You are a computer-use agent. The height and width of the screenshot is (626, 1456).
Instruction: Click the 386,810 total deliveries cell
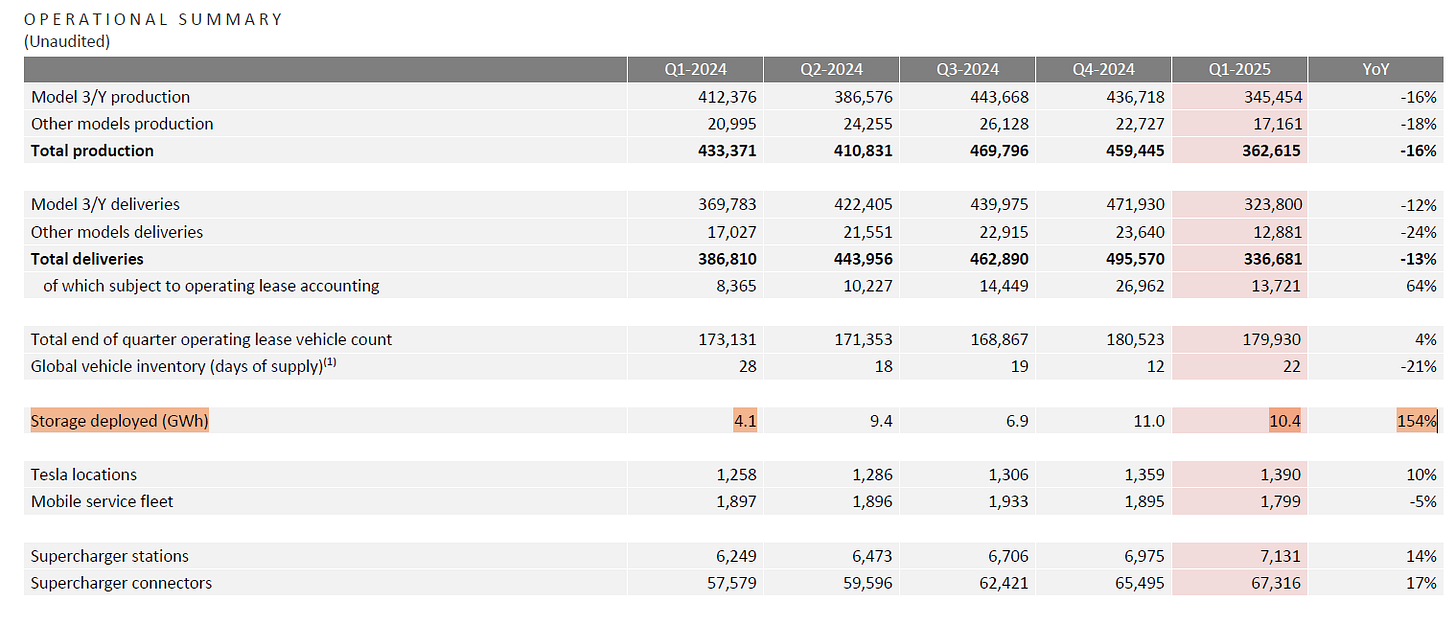click(727, 259)
